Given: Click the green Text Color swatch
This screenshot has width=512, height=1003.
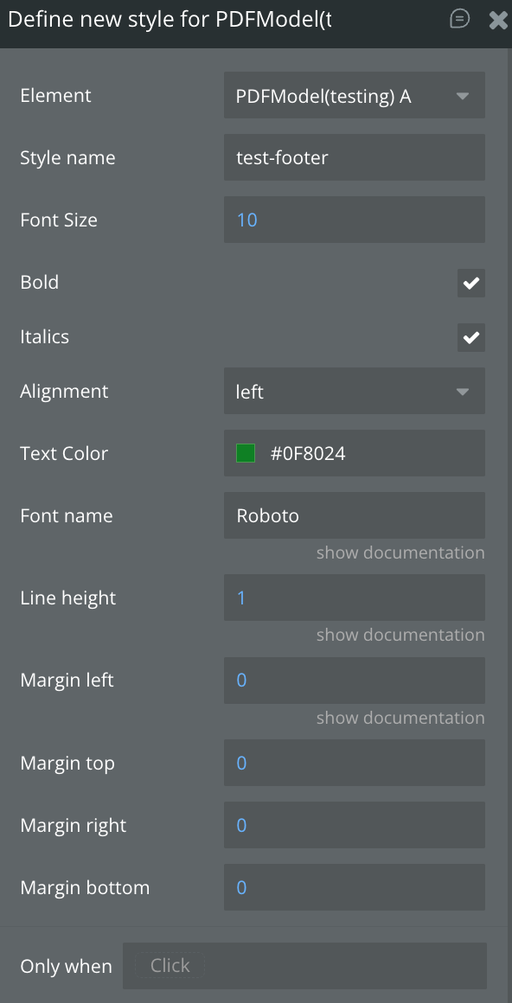Looking at the screenshot, I should 246,454.
